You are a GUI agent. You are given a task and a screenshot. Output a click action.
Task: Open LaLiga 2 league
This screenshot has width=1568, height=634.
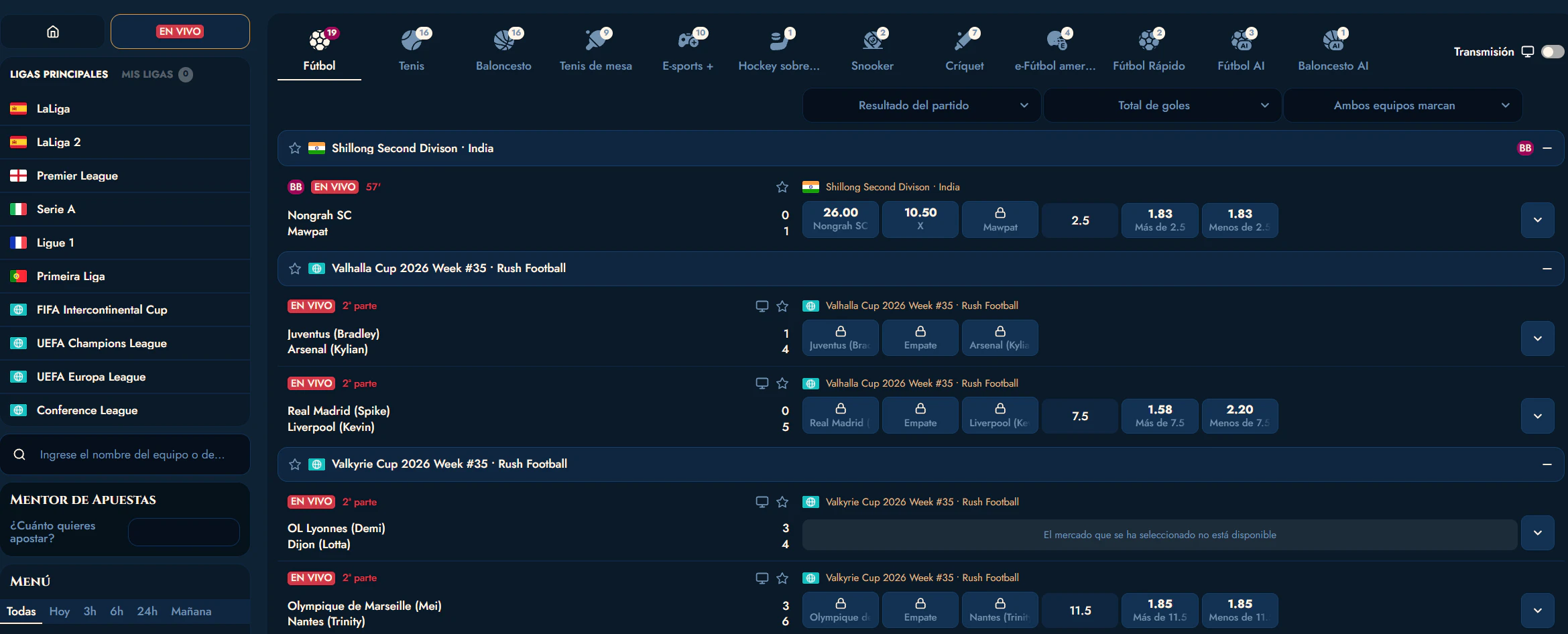(125, 142)
